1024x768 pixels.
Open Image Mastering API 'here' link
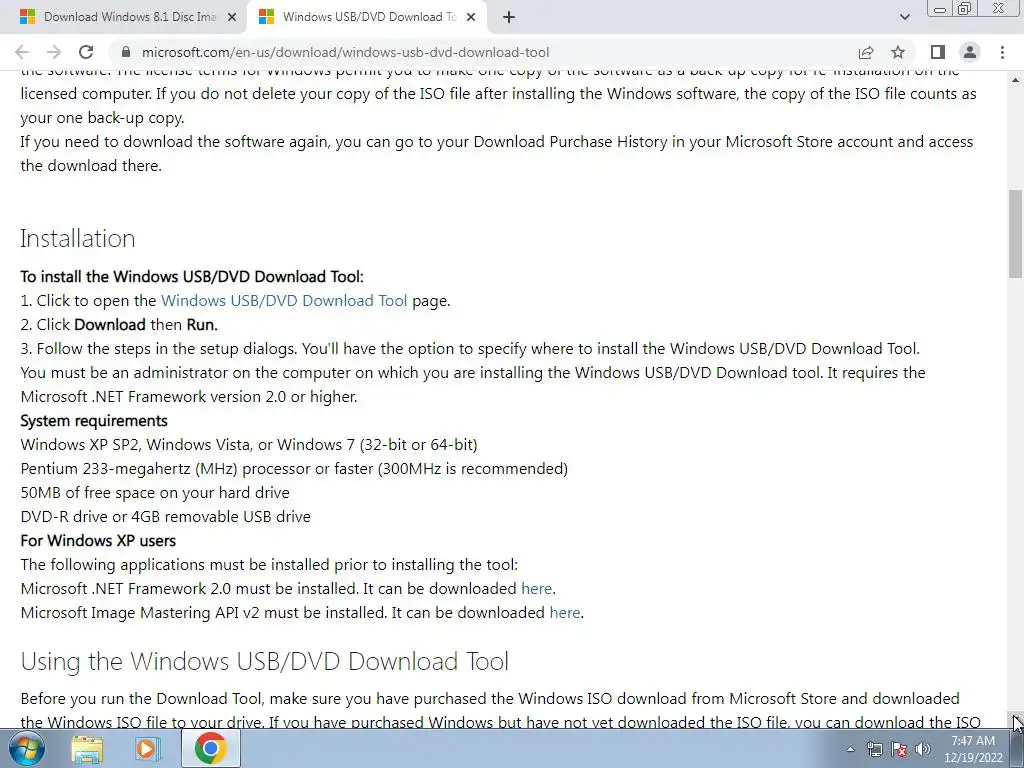565,613
